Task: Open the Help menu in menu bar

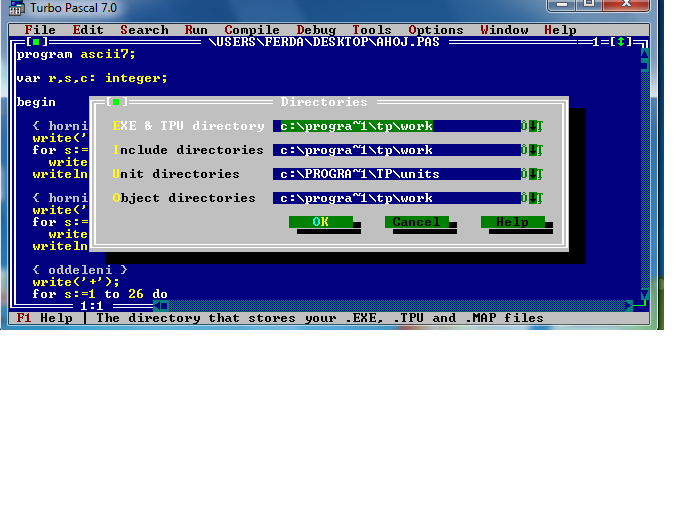Action: (x=560, y=30)
